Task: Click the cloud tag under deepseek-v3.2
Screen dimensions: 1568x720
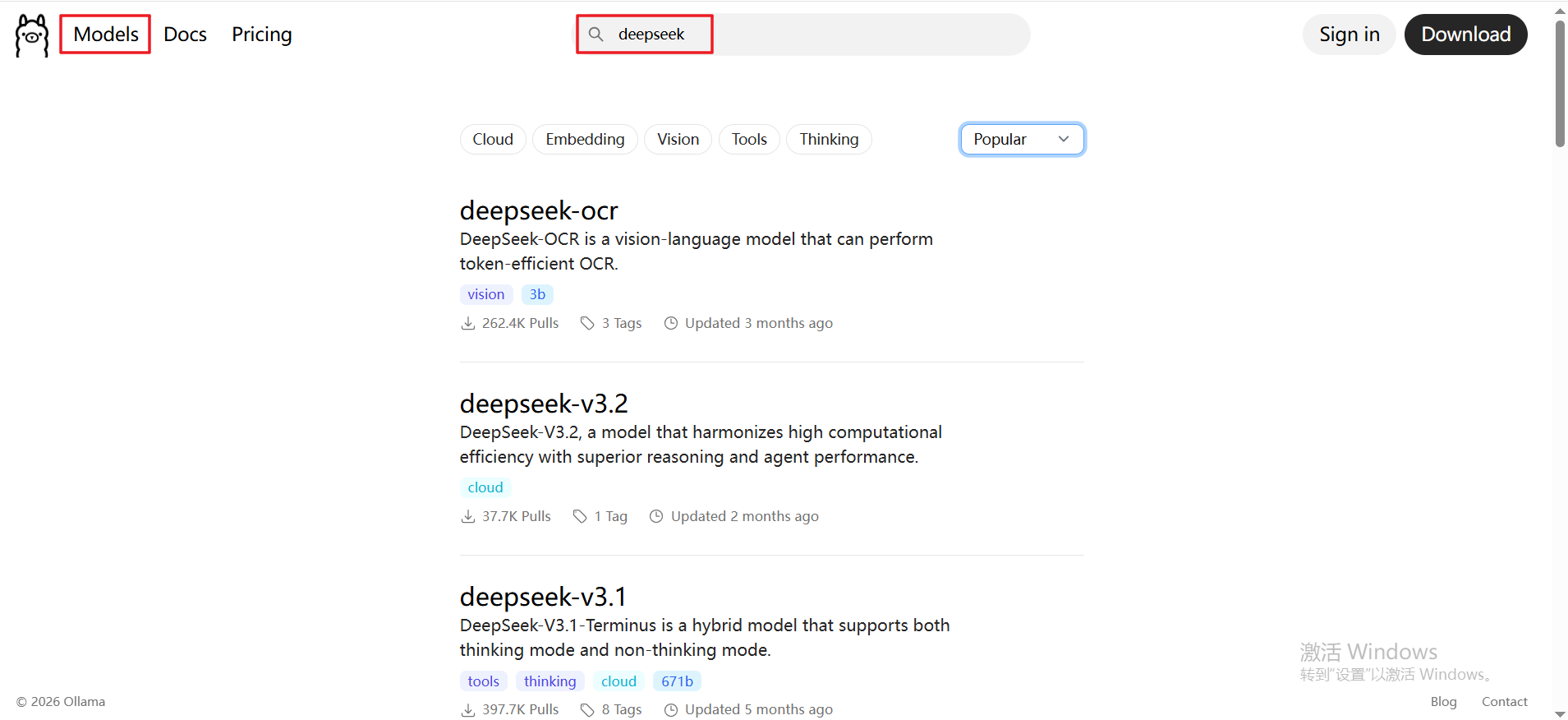Action: coord(485,487)
